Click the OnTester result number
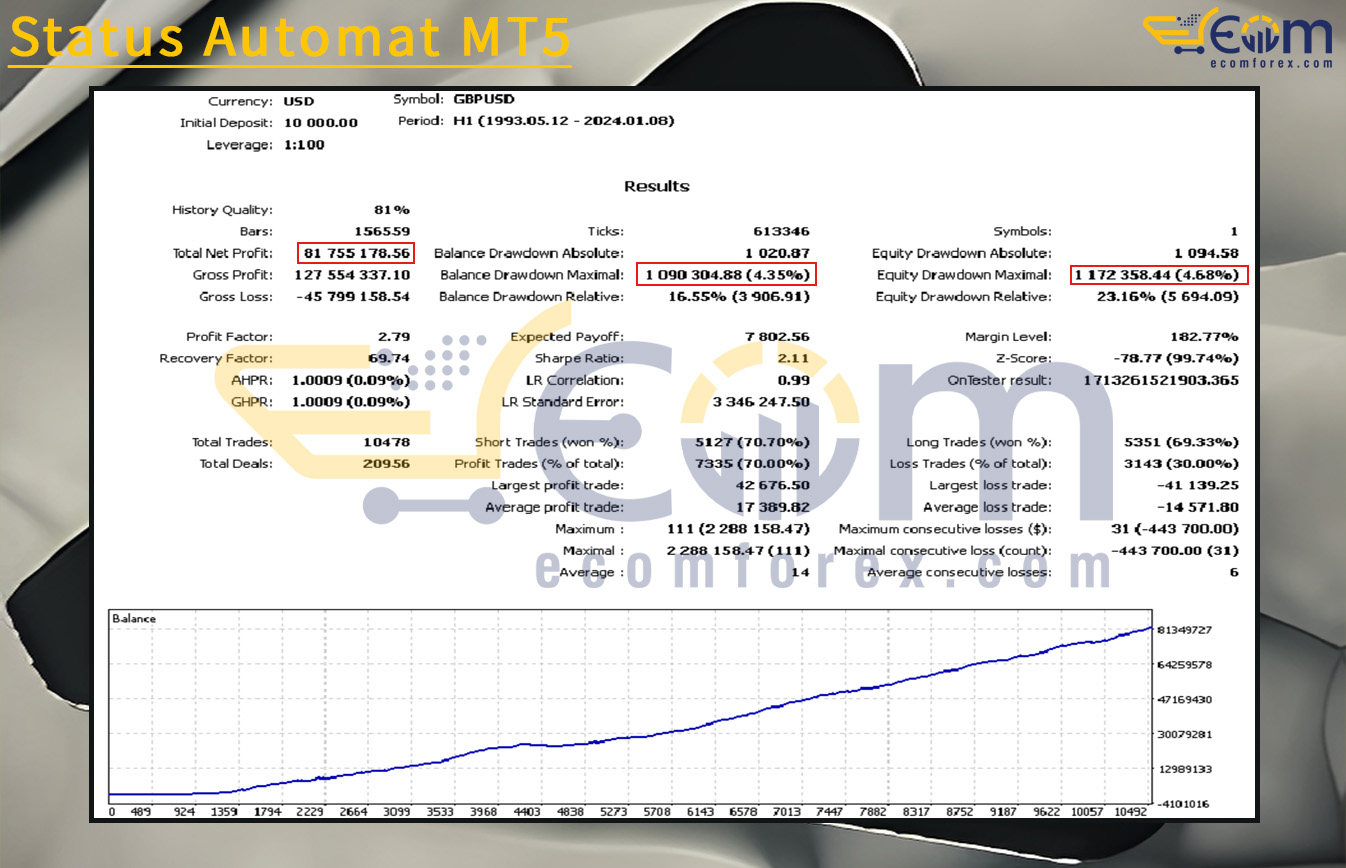This screenshot has height=868, width=1346. pyautogui.click(x=1161, y=381)
